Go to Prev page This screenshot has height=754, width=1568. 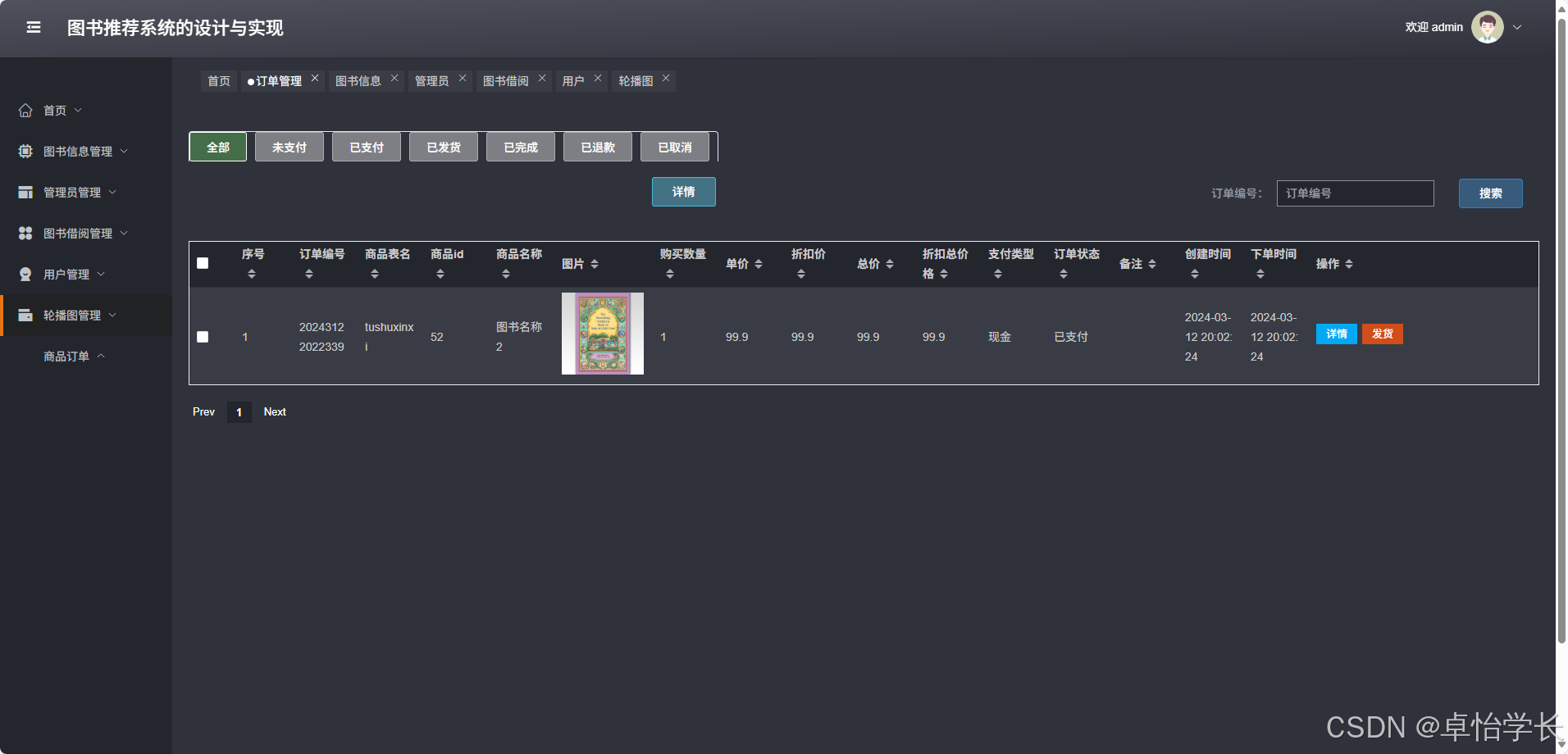click(203, 411)
